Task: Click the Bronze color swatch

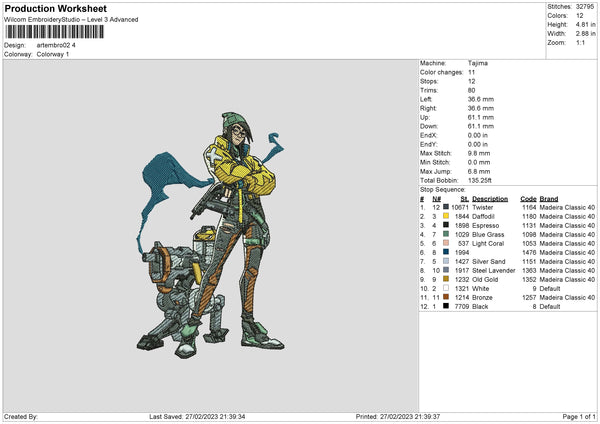Action: 446,297
